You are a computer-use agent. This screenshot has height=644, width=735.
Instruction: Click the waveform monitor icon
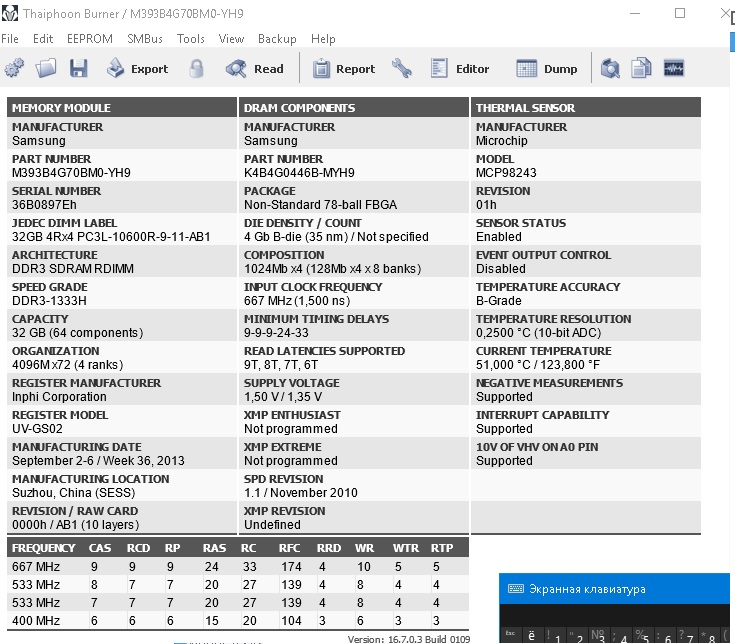click(674, 68)
